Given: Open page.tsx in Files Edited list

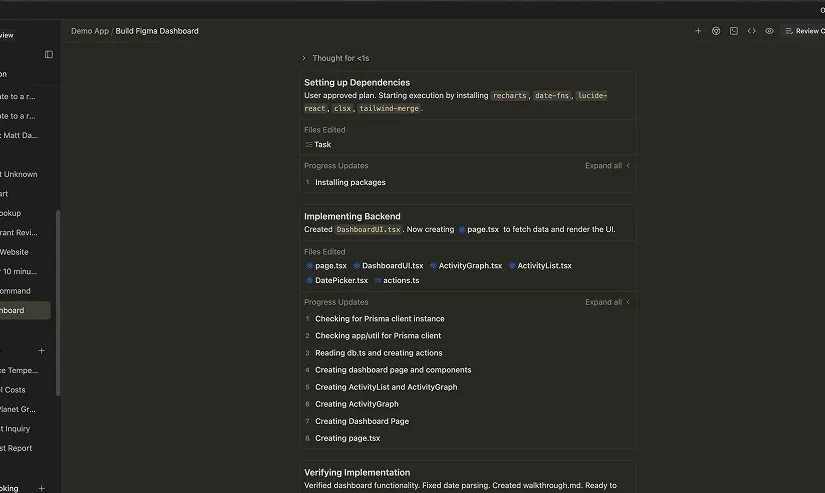Looking at the screenshot, I should 326,266.
